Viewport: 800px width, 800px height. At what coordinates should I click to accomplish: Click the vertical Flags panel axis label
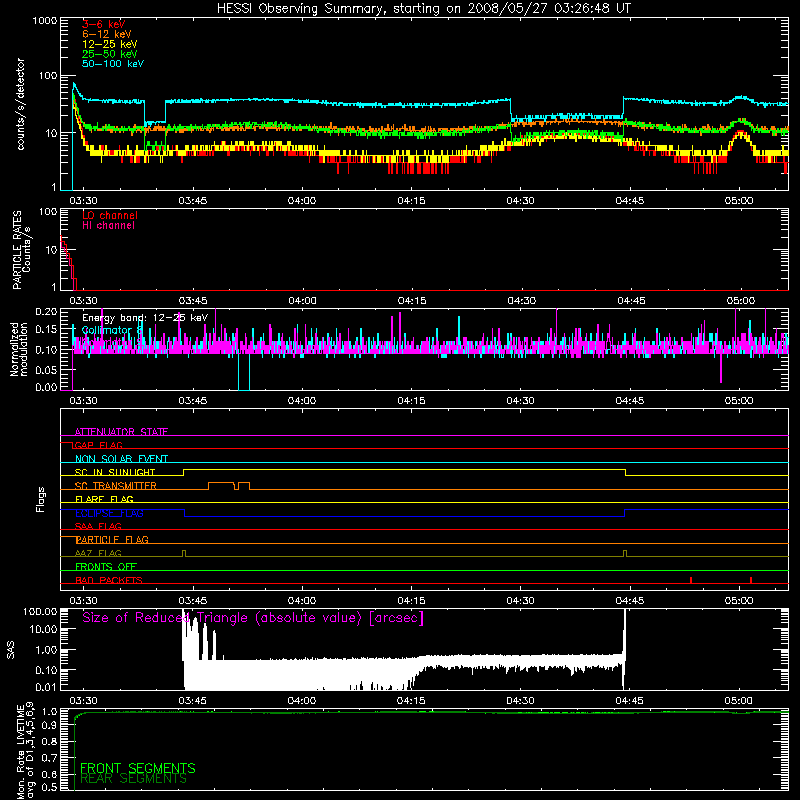tap(41, 499)
